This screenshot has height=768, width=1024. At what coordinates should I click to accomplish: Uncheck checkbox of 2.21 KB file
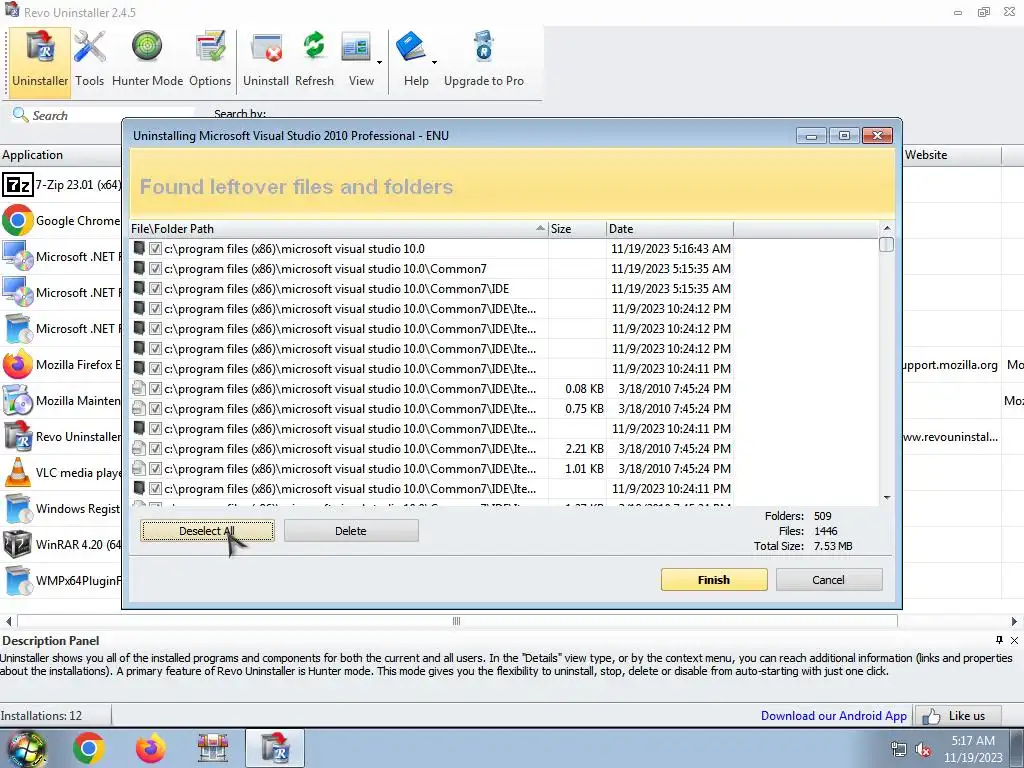coord(155,449)
